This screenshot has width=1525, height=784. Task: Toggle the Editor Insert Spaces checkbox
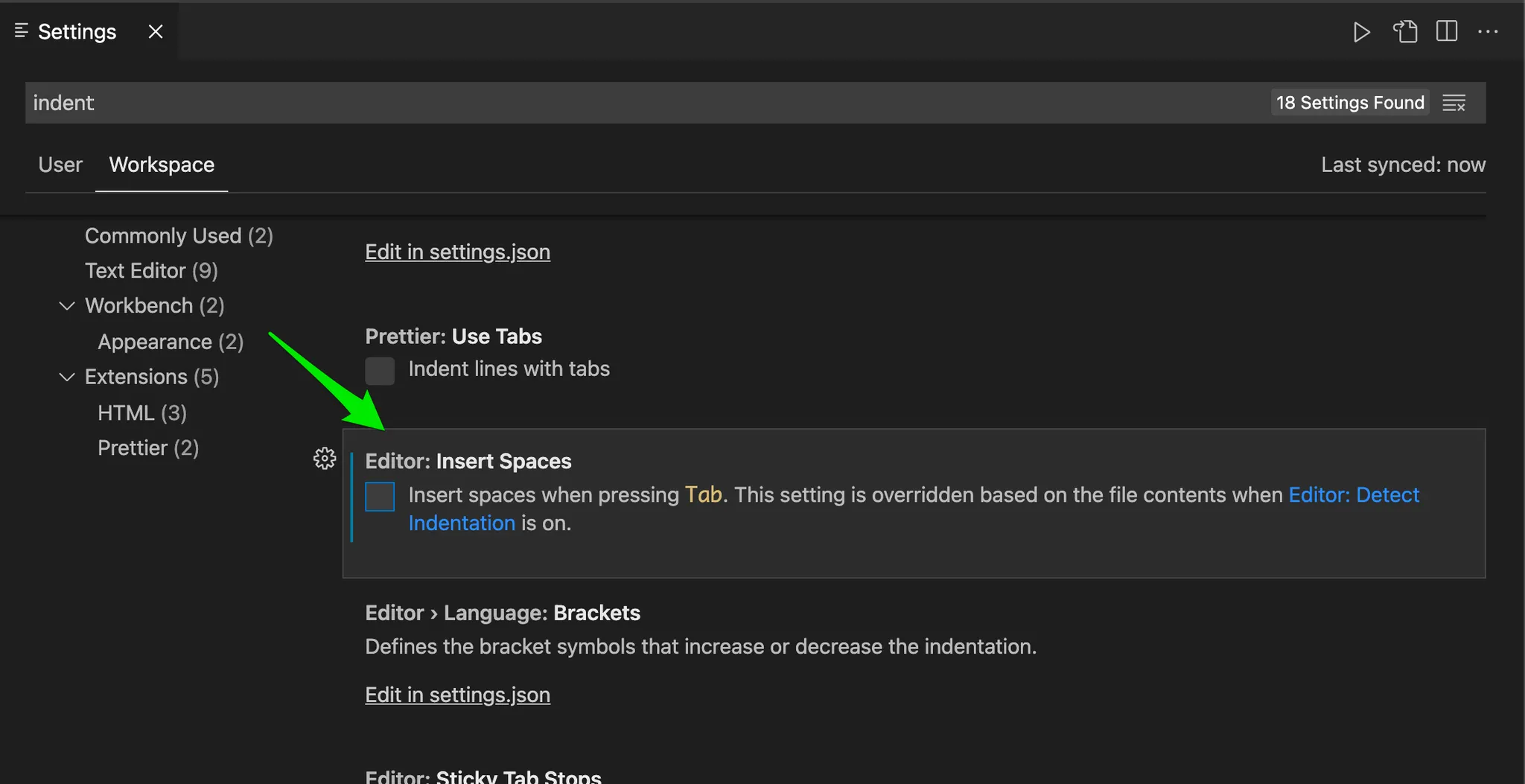380,497
